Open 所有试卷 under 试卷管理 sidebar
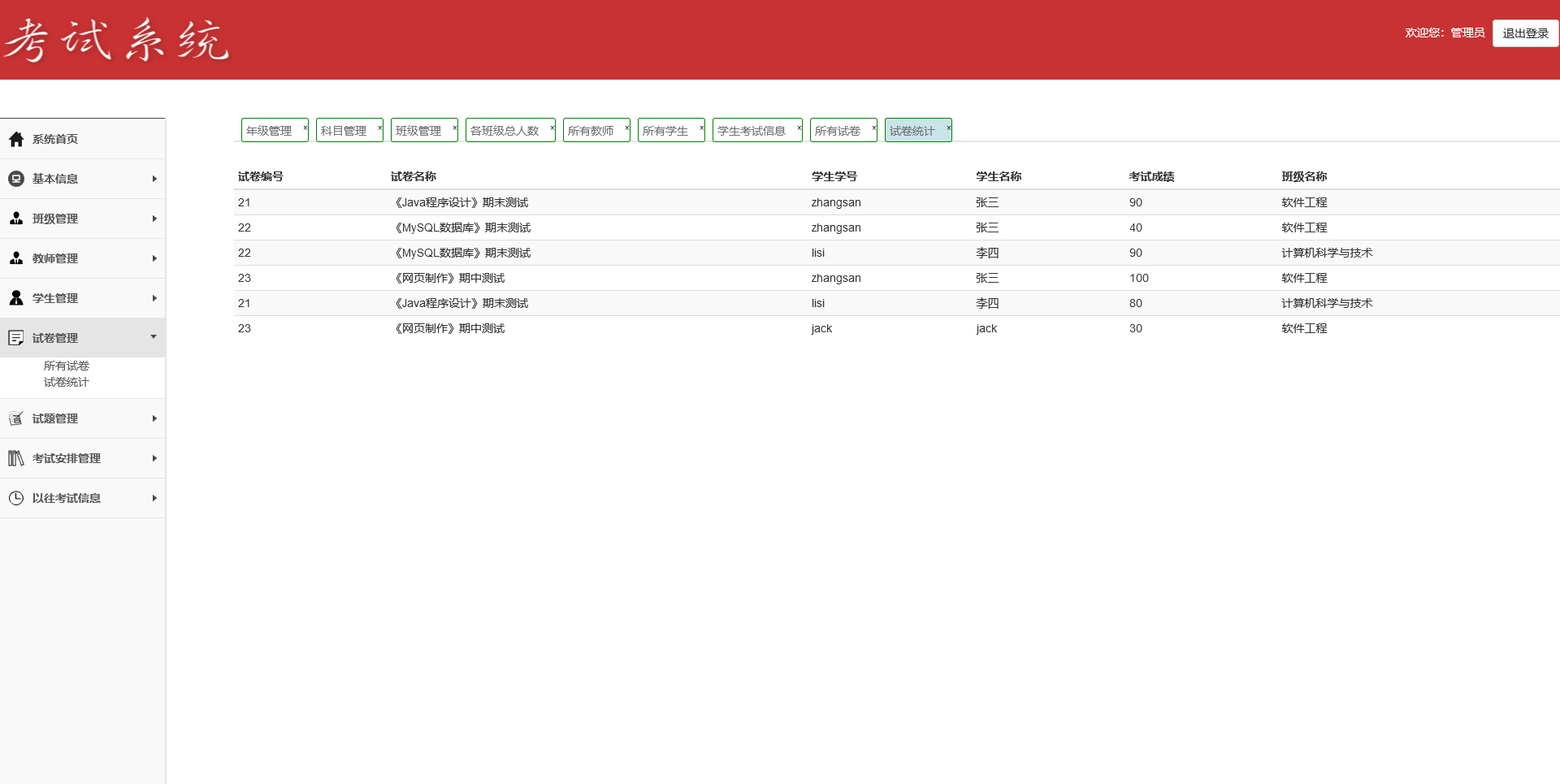The height and width of the screenshot is (784, 1560). click(67, 366)
